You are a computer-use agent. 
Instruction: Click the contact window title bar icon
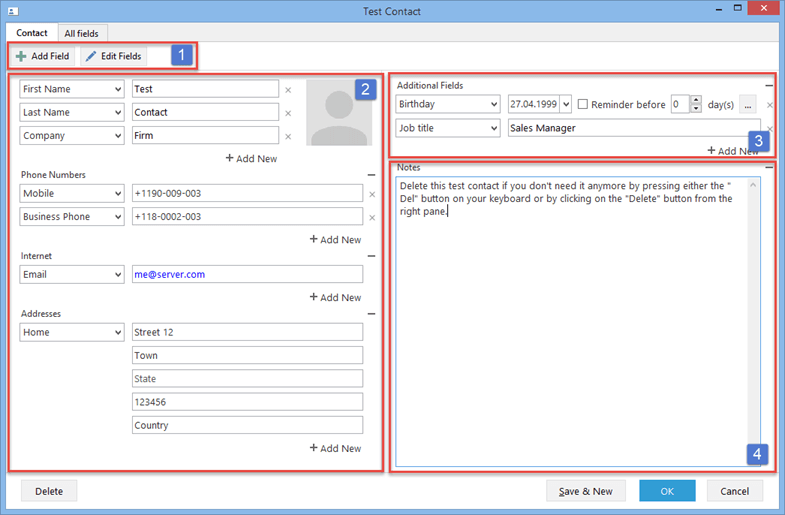coord(13,11)
